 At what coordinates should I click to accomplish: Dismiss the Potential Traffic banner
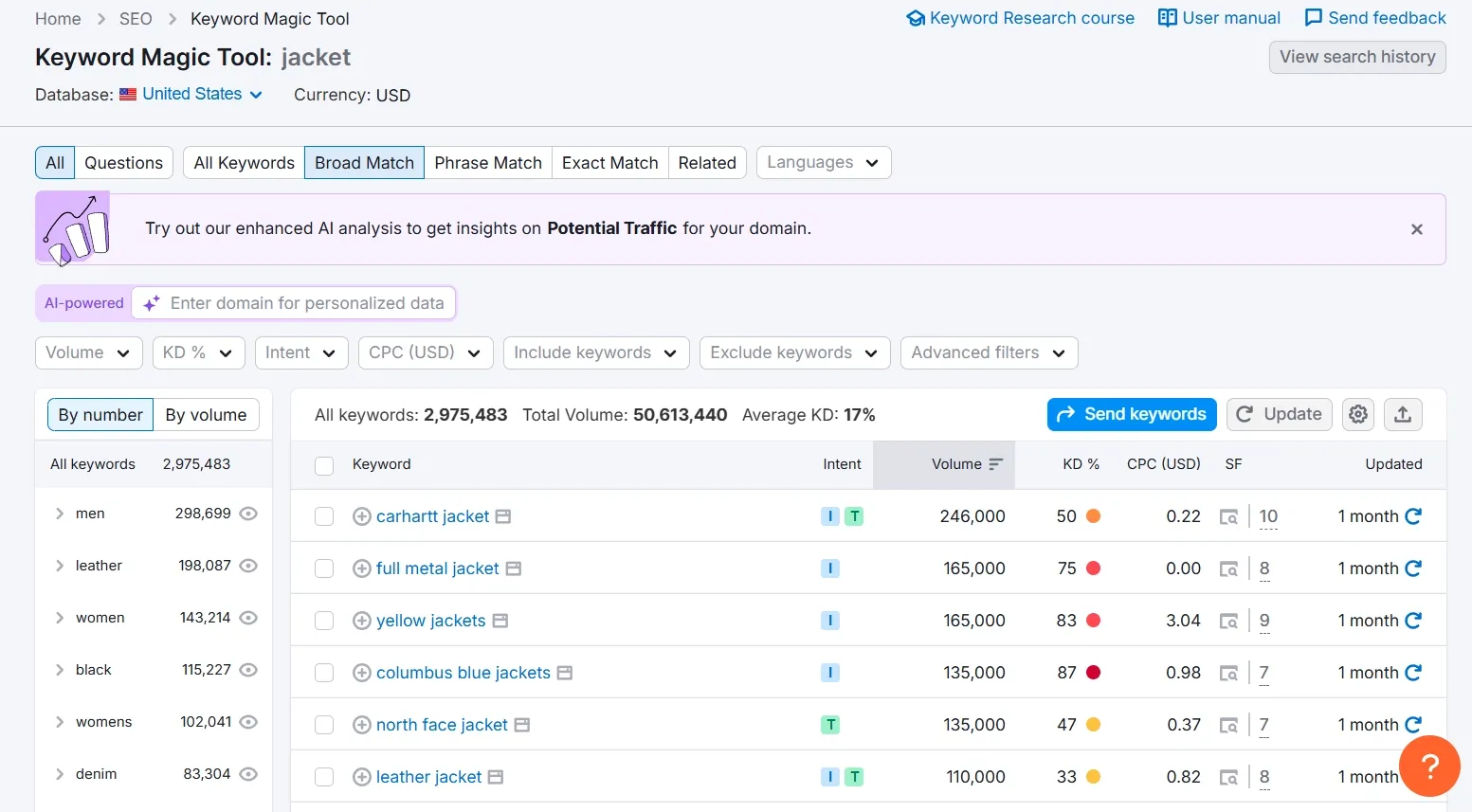click(x=1416, y=229)
